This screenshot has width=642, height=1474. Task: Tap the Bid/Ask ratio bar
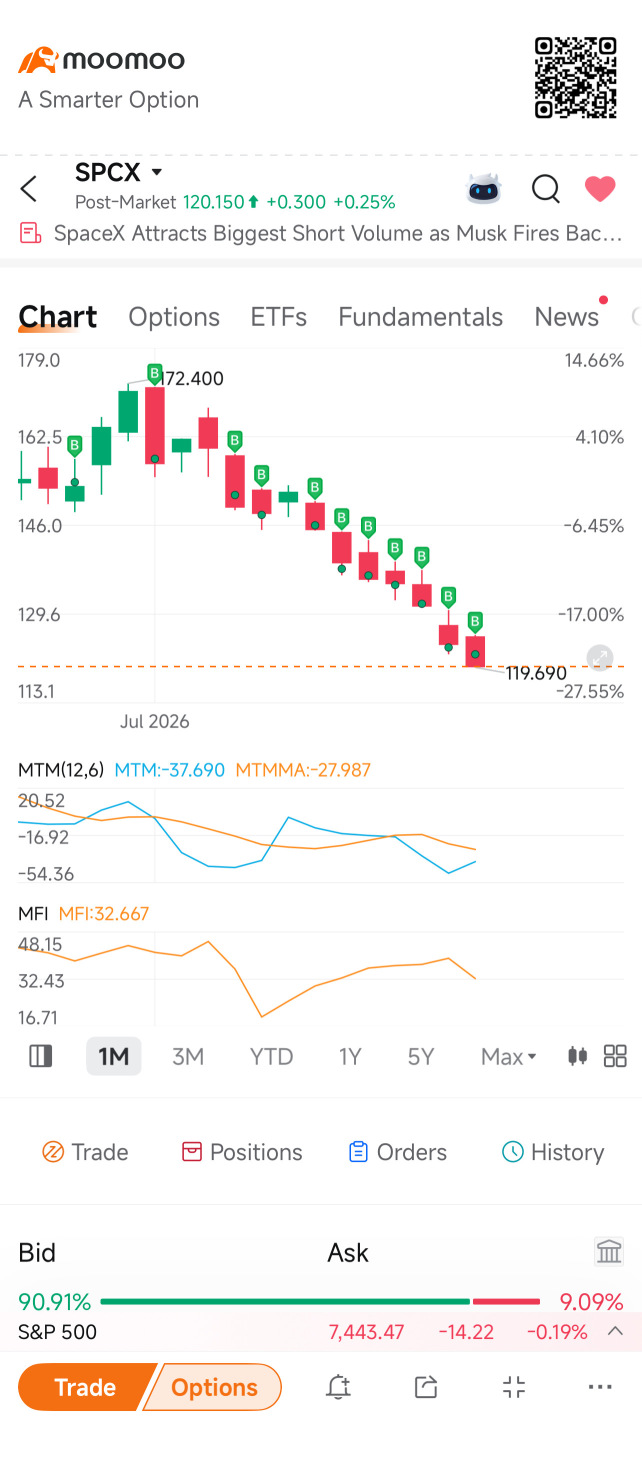[320, 1301]
